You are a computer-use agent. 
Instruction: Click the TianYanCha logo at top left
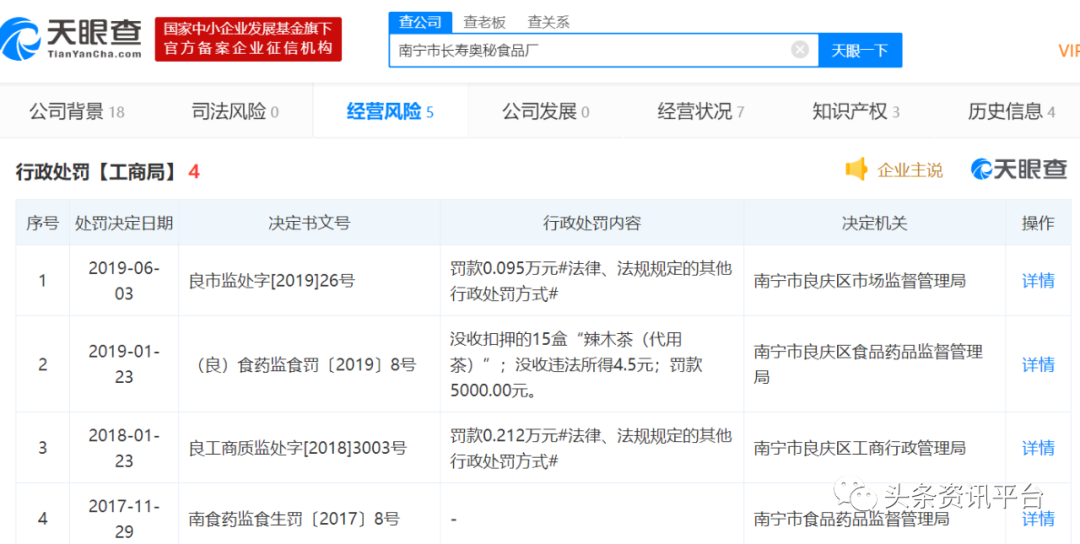coord(72,38)
